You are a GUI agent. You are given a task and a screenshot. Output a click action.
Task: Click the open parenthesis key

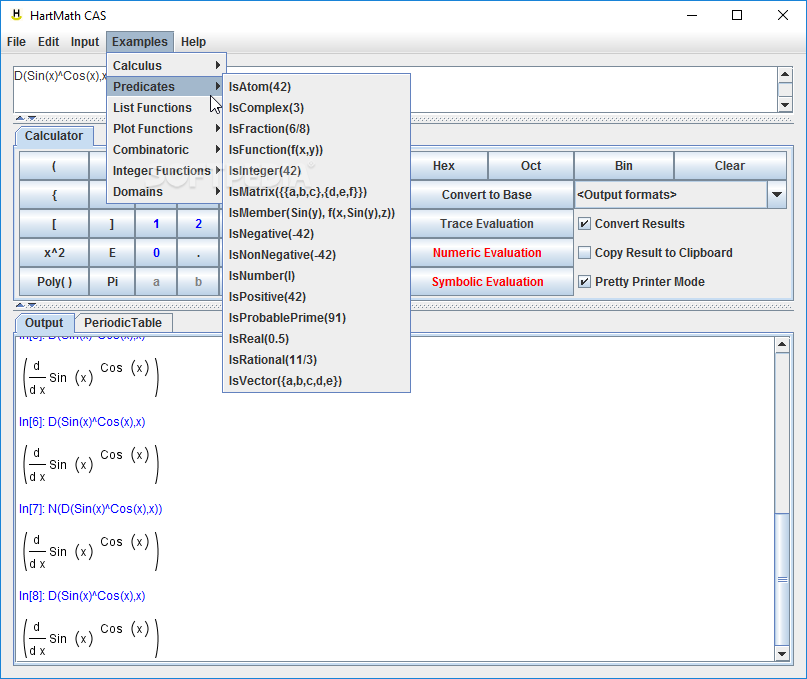tap(54, 166)
